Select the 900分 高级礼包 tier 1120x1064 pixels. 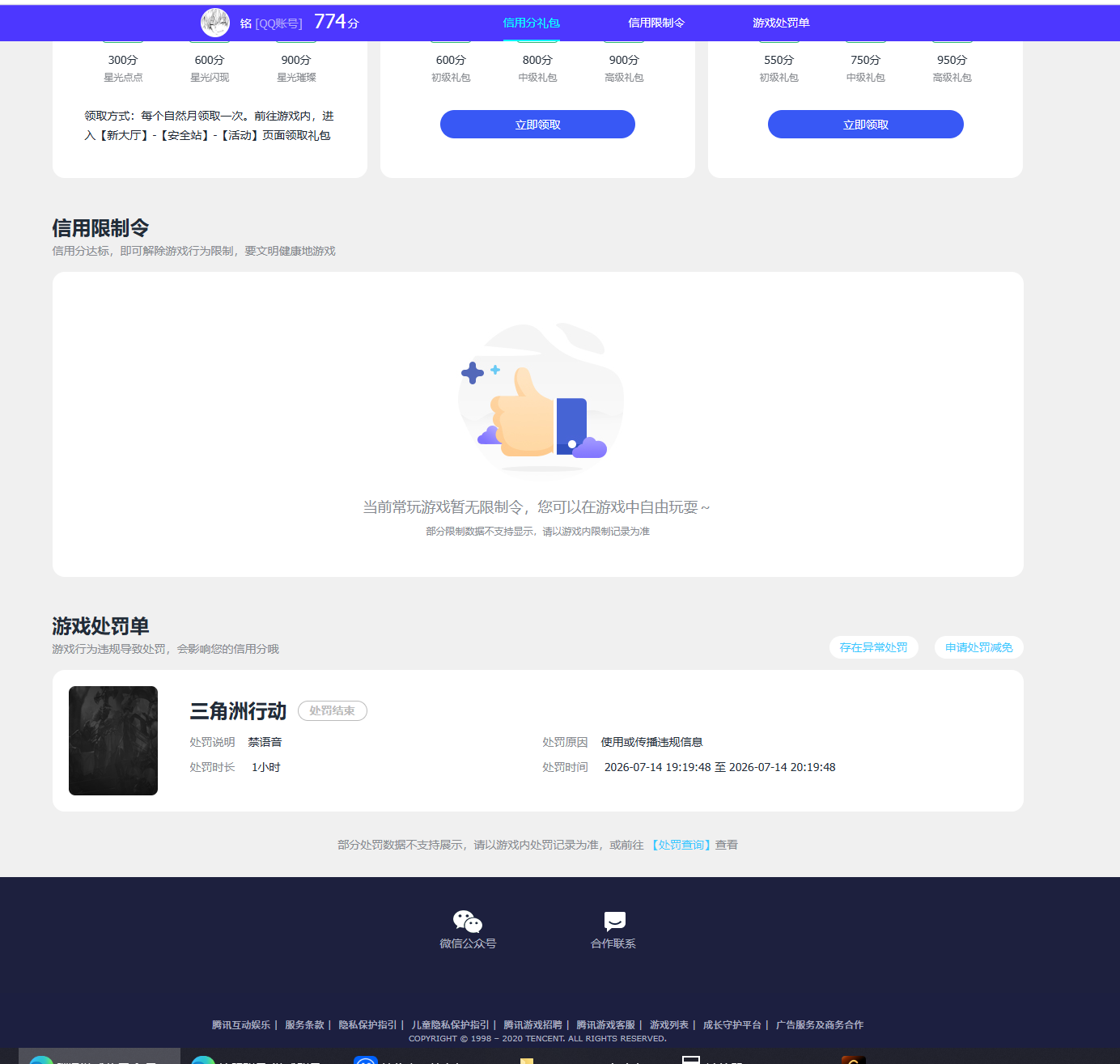point(624,68)
